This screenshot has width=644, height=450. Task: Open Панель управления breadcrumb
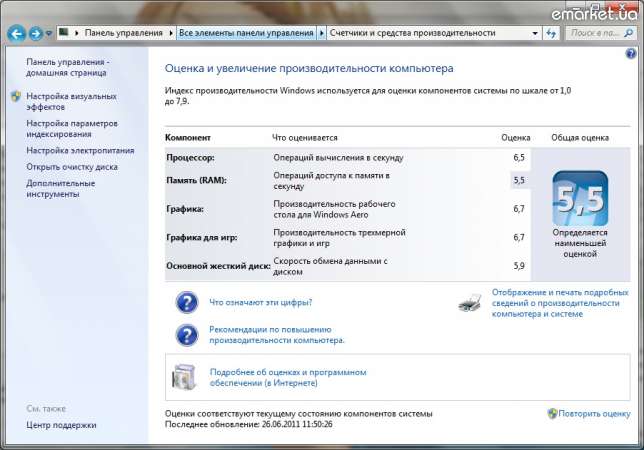(123, 33)
